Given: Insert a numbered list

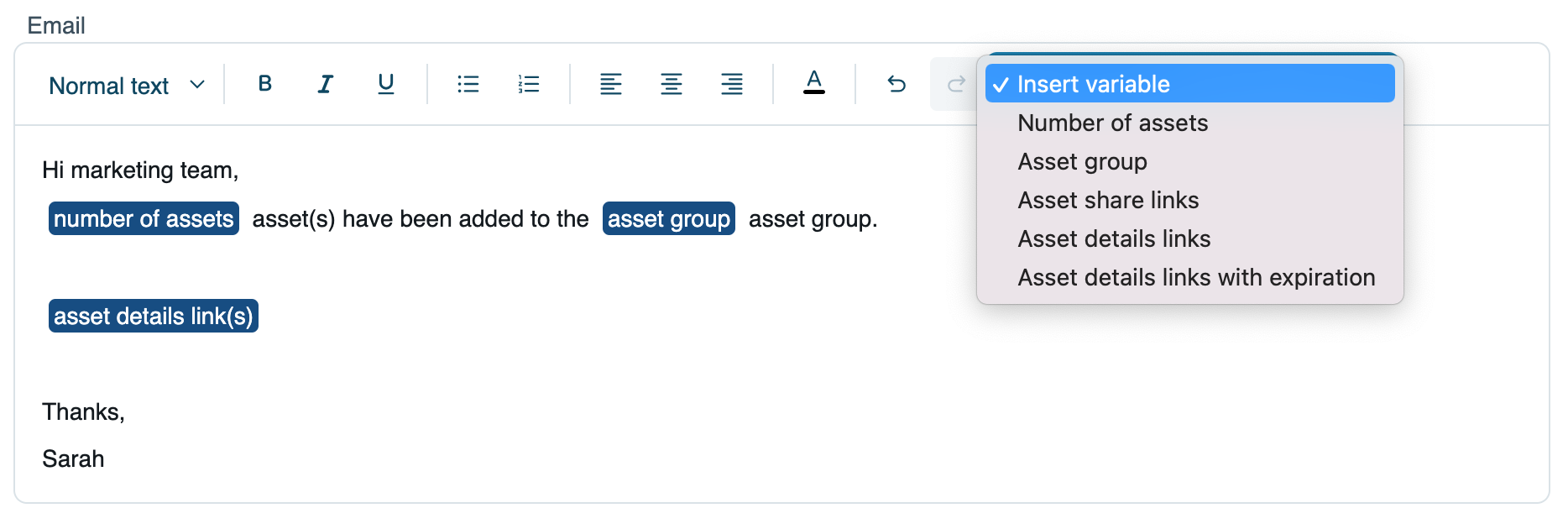Looking at the screenshot, I should tap(528, 84).
